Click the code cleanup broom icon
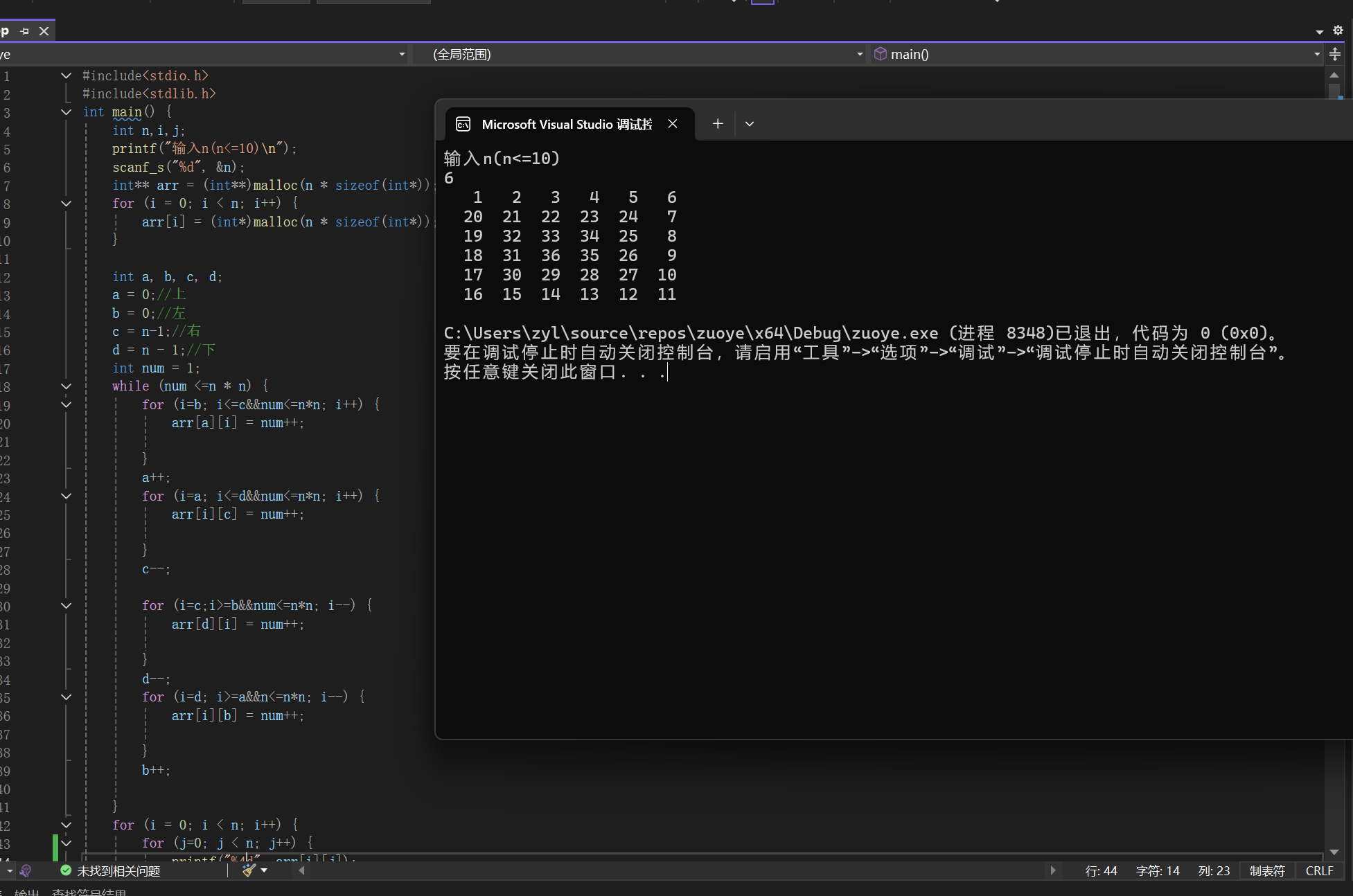This screenshot has height=896, width=1353. click(249, 870)
